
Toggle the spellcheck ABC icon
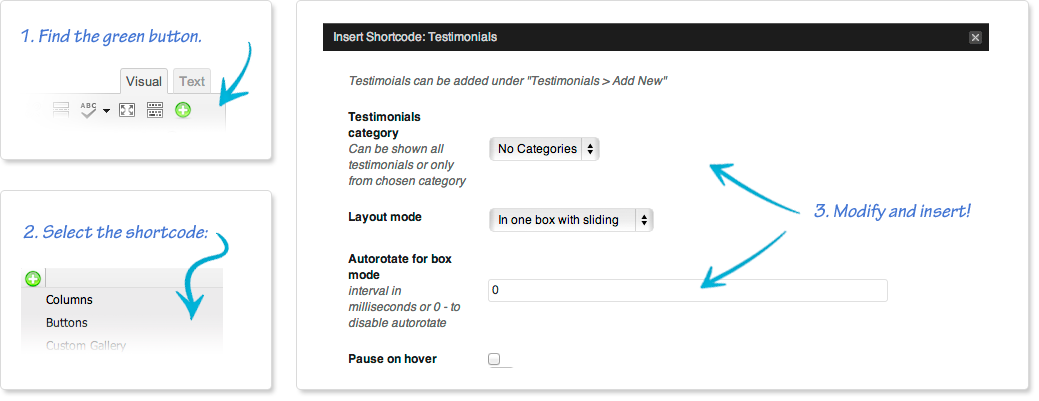(89, 110)
